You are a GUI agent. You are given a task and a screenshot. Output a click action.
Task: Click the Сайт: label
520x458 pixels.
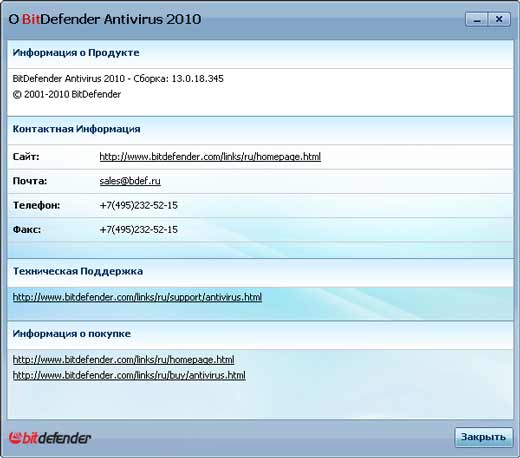pos(26,157)
